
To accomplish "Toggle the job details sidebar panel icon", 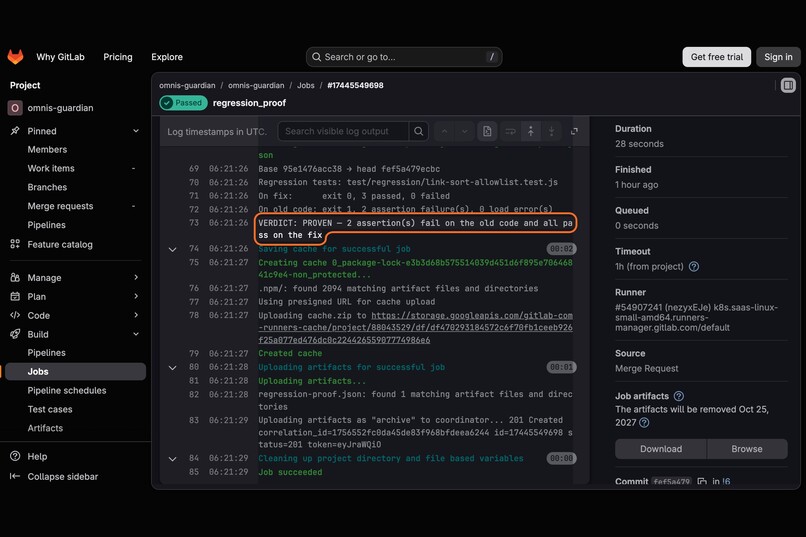I will pyautogui.click(x=788, y=85).
